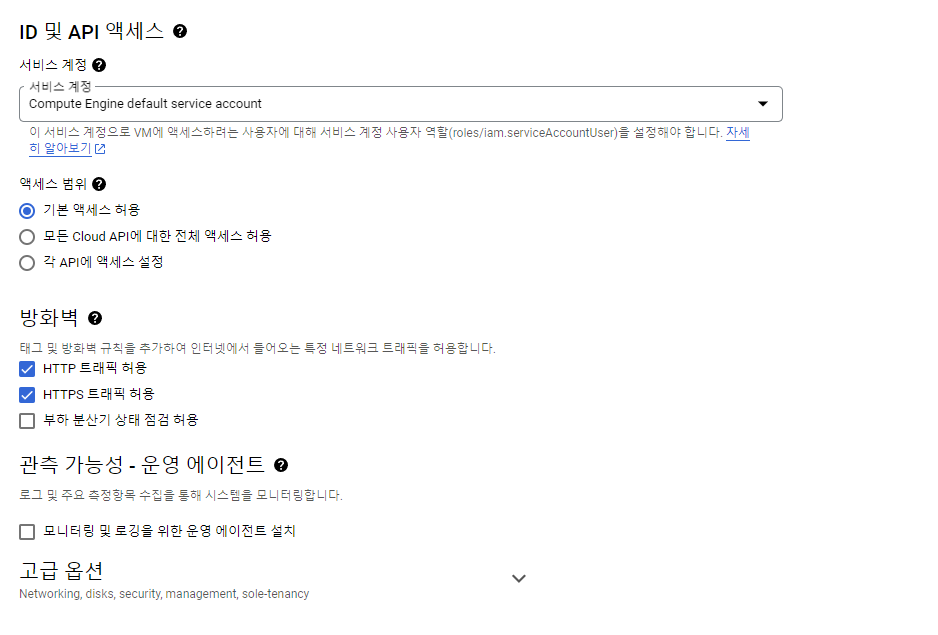Select 모든 Cloud API에 대한 전체 액세스 허용

tap(27, 237)
